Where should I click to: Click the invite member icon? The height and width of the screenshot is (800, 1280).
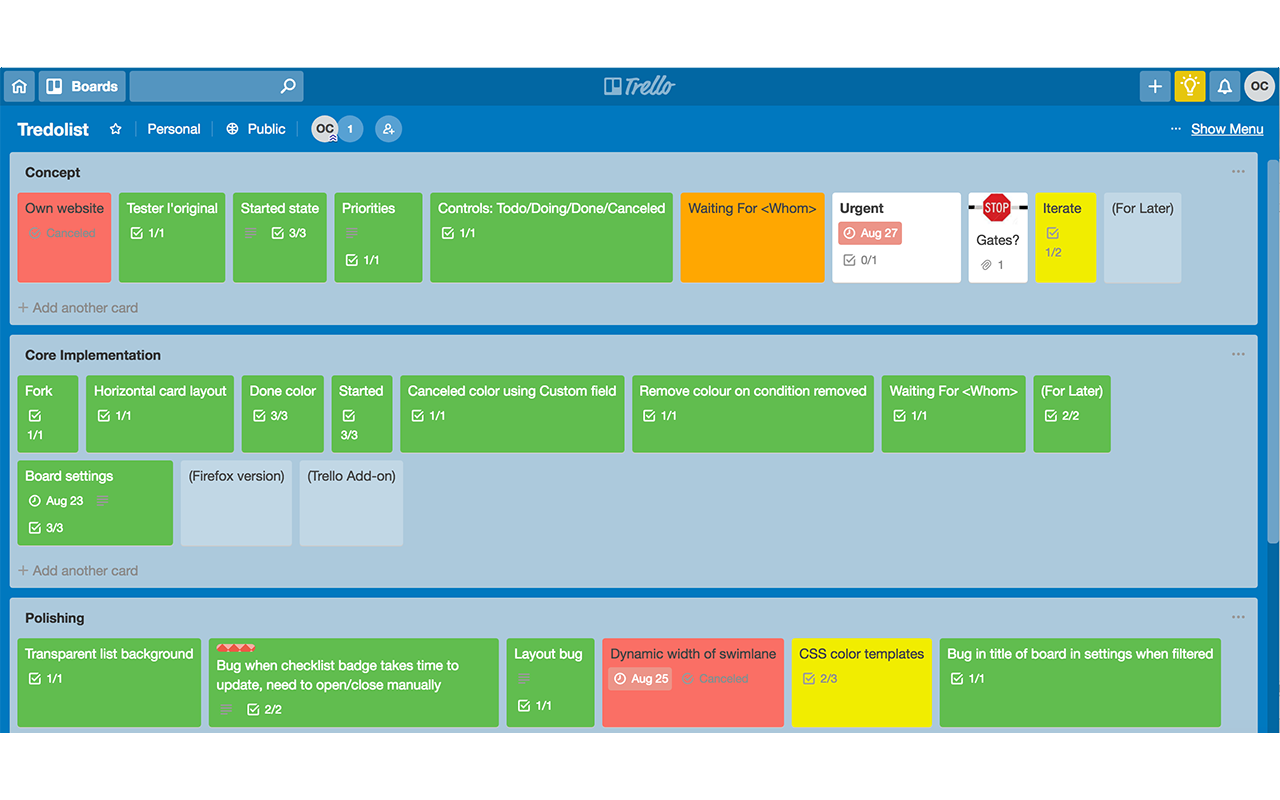click(x=388, y=129)
